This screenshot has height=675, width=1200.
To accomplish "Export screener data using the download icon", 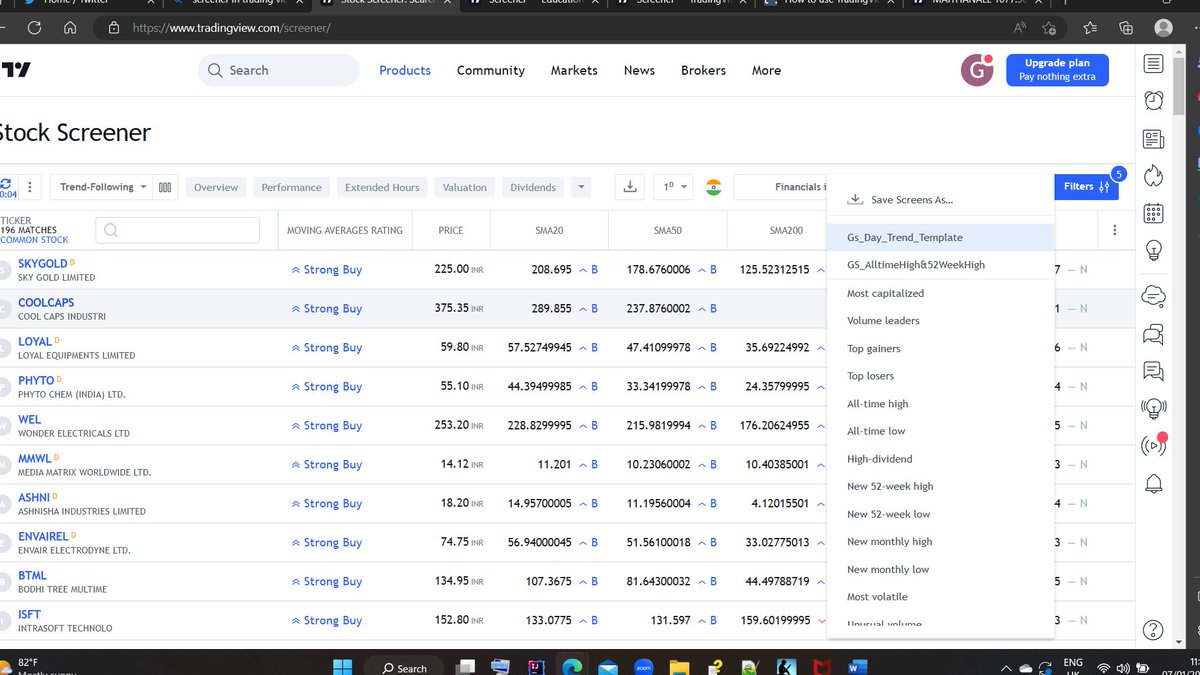I will click(x=629, y=186).
